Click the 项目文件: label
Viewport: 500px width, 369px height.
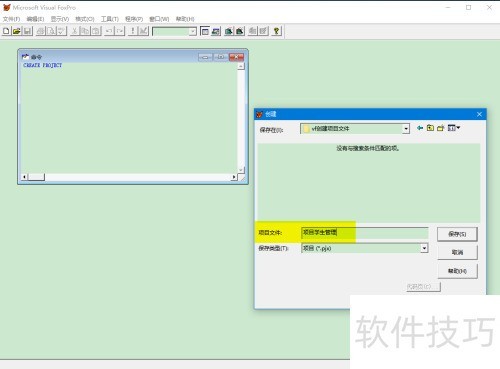(270, 233)
